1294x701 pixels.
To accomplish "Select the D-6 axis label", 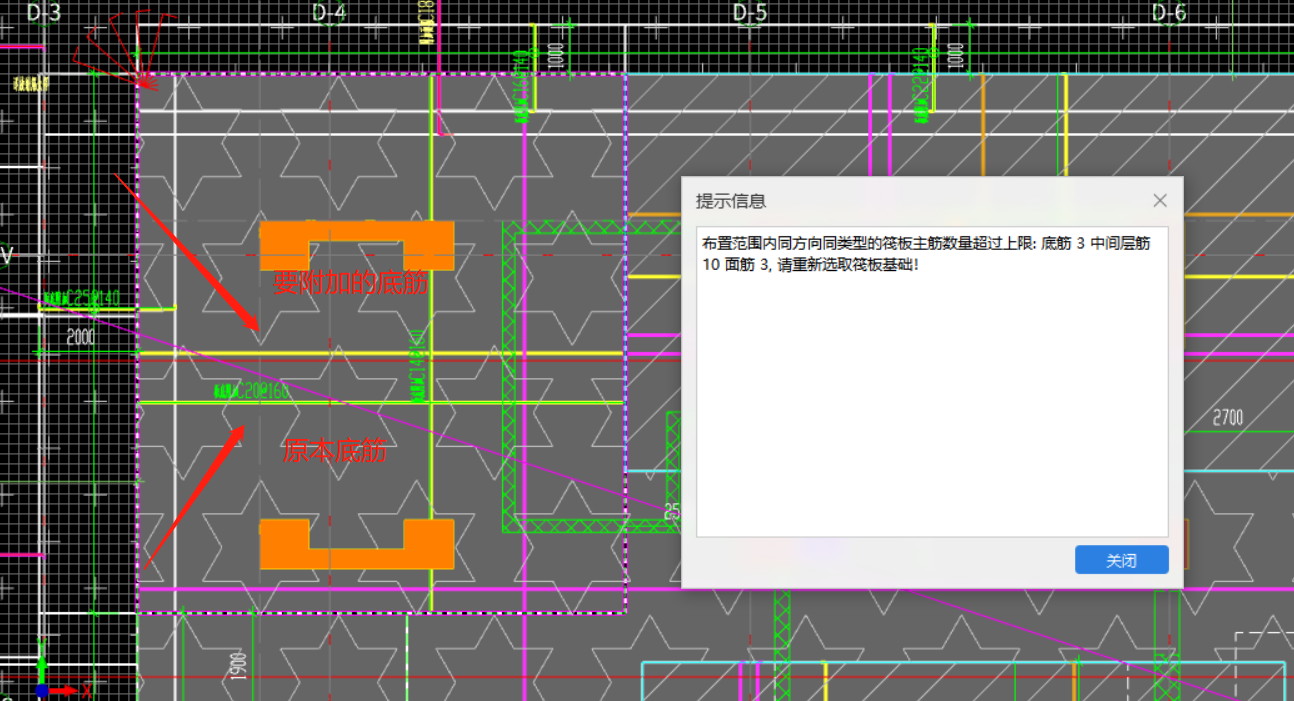I will [1168, 12].
